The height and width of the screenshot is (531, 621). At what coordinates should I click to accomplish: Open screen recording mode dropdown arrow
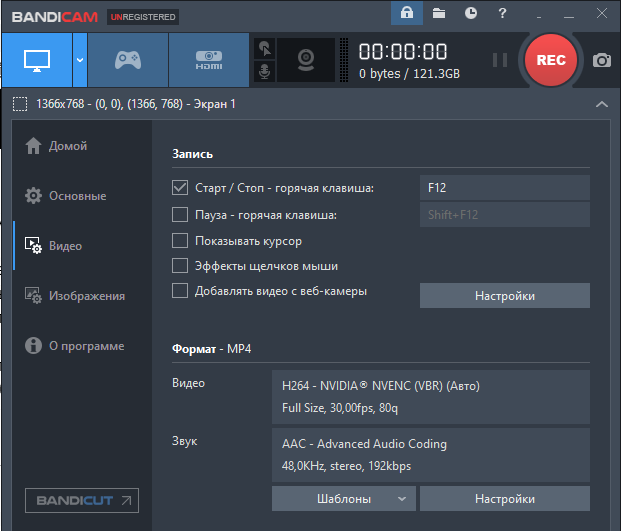80,60
